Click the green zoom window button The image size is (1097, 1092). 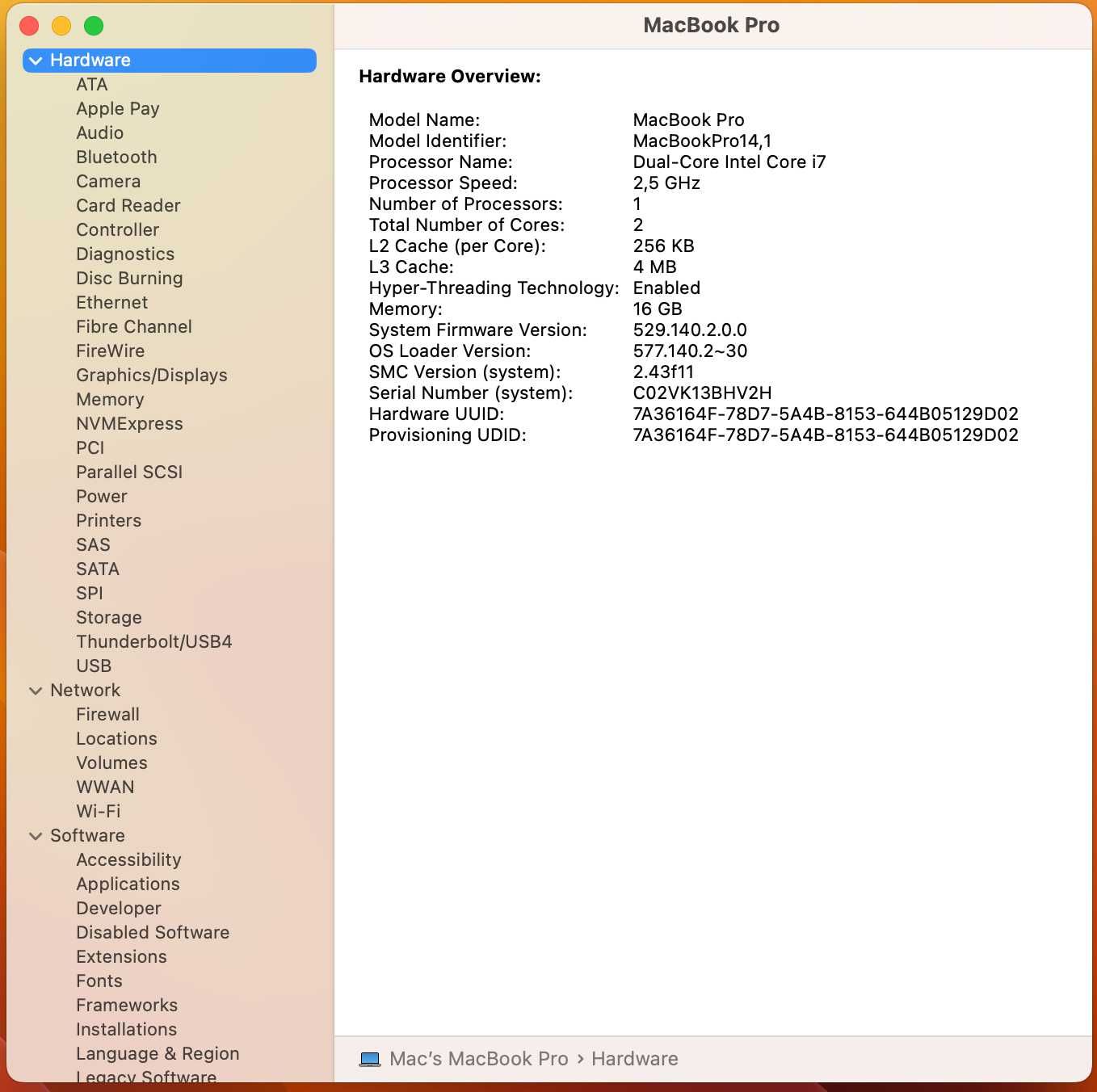coord(94,26)
